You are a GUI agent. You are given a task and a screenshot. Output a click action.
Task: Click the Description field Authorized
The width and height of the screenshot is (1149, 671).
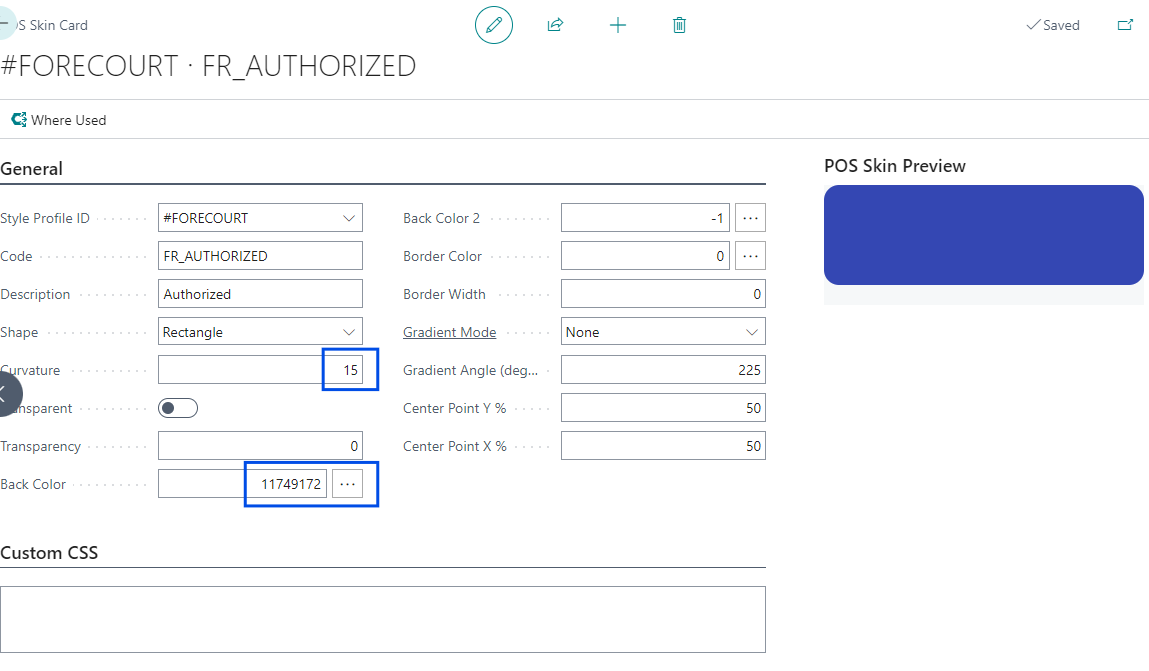(260, 294)
